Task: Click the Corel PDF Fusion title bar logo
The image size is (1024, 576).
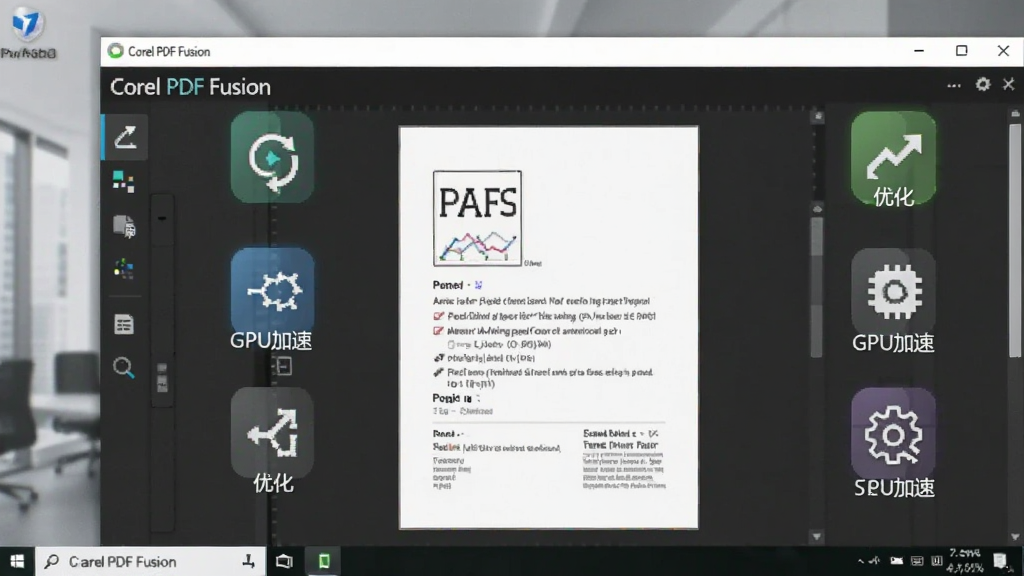Action: pyautogui.click(x=116, y=51)
